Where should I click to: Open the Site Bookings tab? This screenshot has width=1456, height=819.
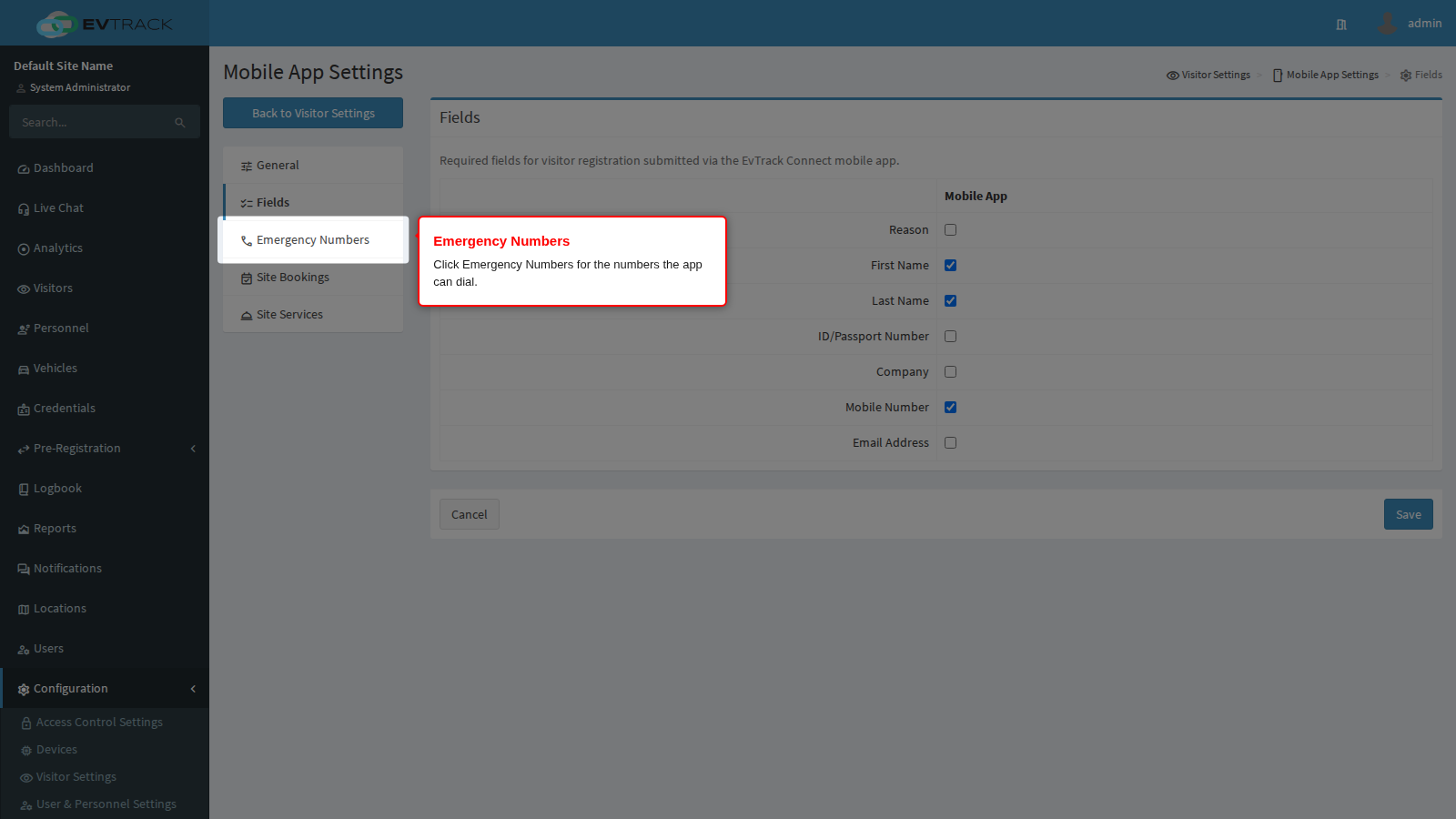tap(313, 278)
